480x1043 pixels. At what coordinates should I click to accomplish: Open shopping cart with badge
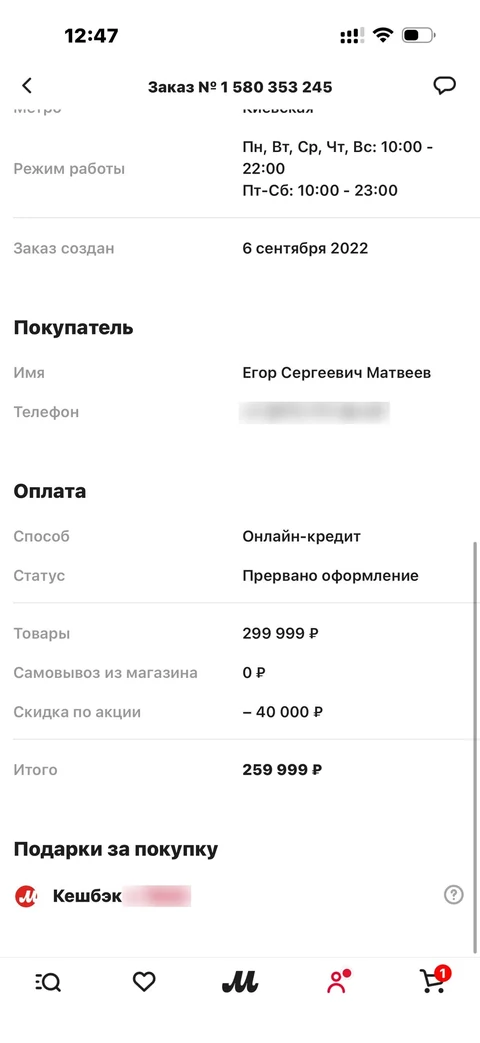pos(435,980)
